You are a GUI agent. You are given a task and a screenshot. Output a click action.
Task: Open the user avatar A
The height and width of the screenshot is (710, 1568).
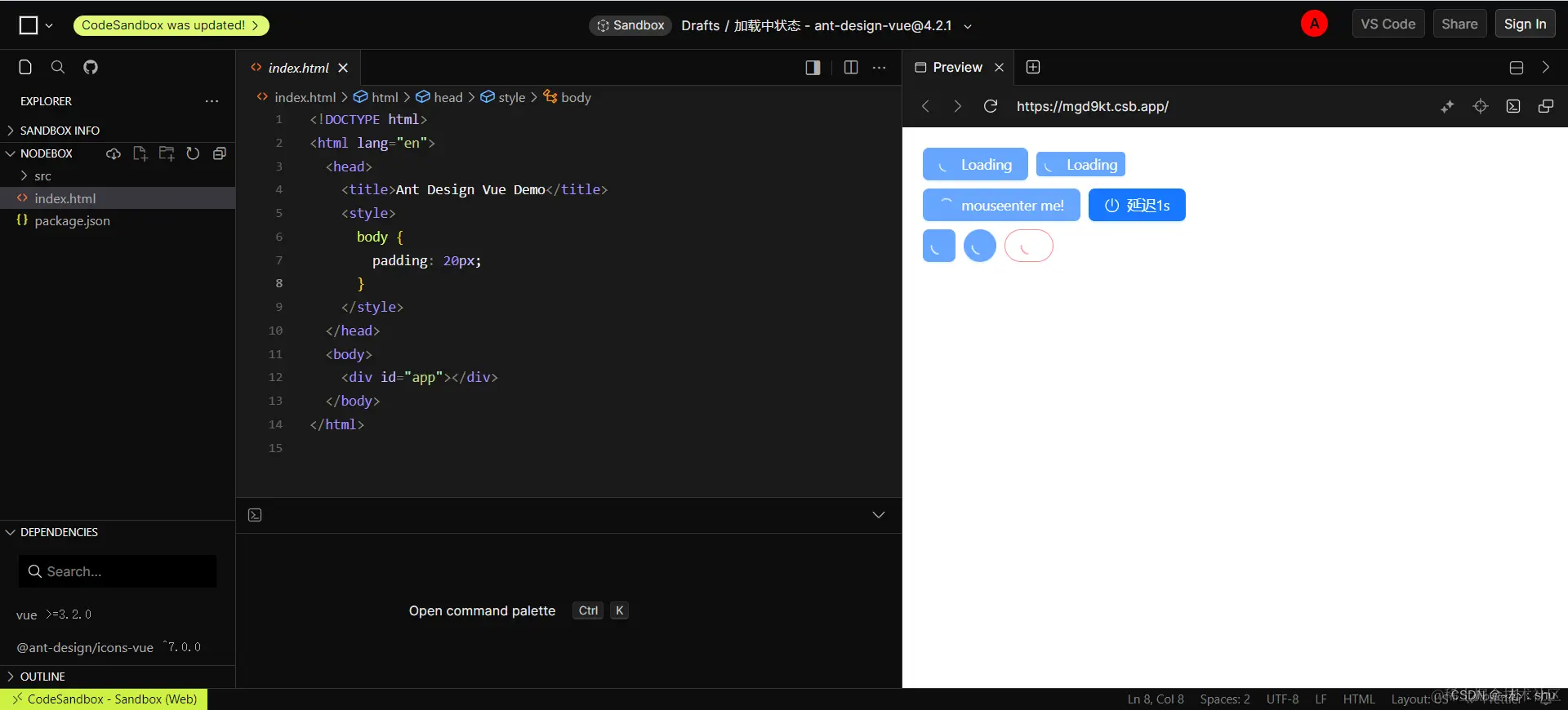point(1314,24)
